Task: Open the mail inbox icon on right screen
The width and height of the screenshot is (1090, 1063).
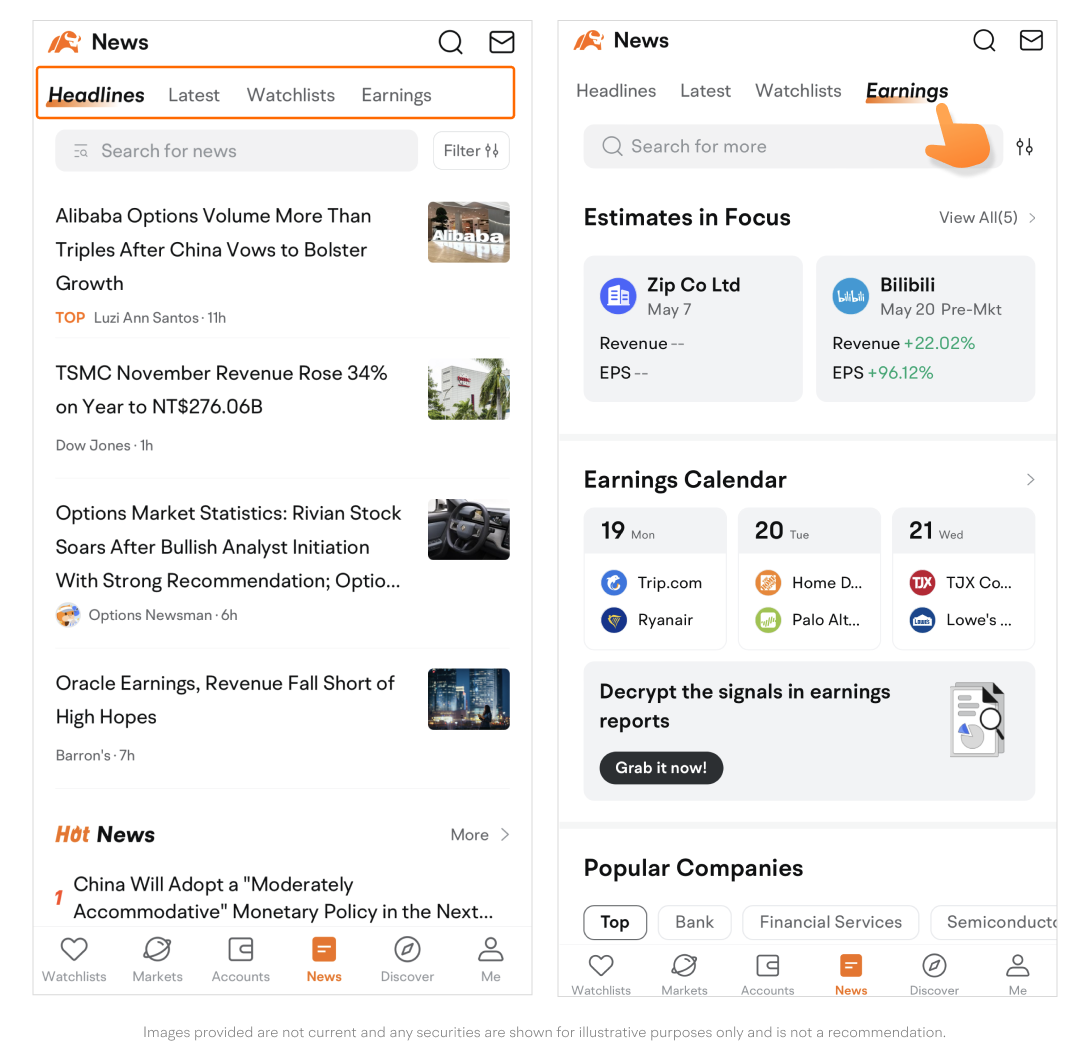Action: coord(1030,40)
